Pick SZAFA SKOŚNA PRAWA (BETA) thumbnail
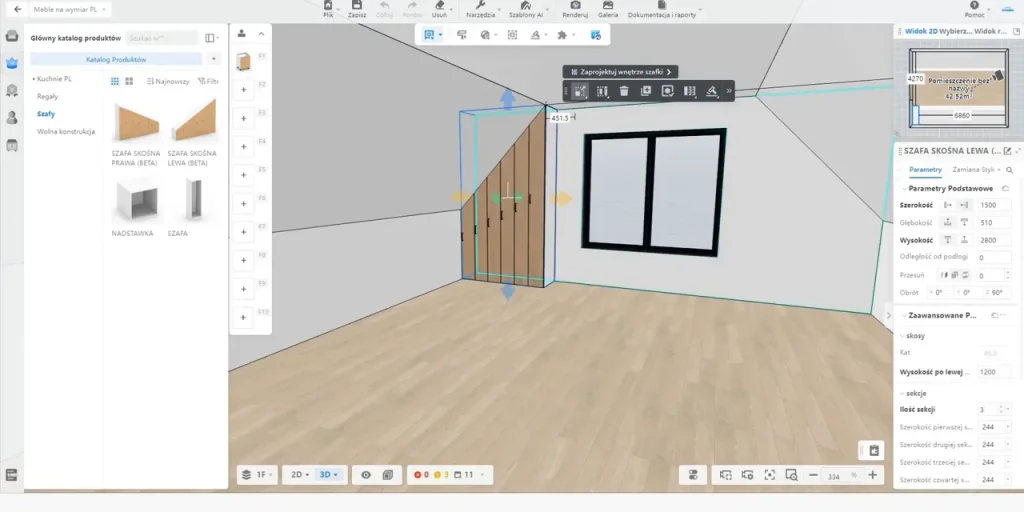1024x512 pixels. pos(136,122)
